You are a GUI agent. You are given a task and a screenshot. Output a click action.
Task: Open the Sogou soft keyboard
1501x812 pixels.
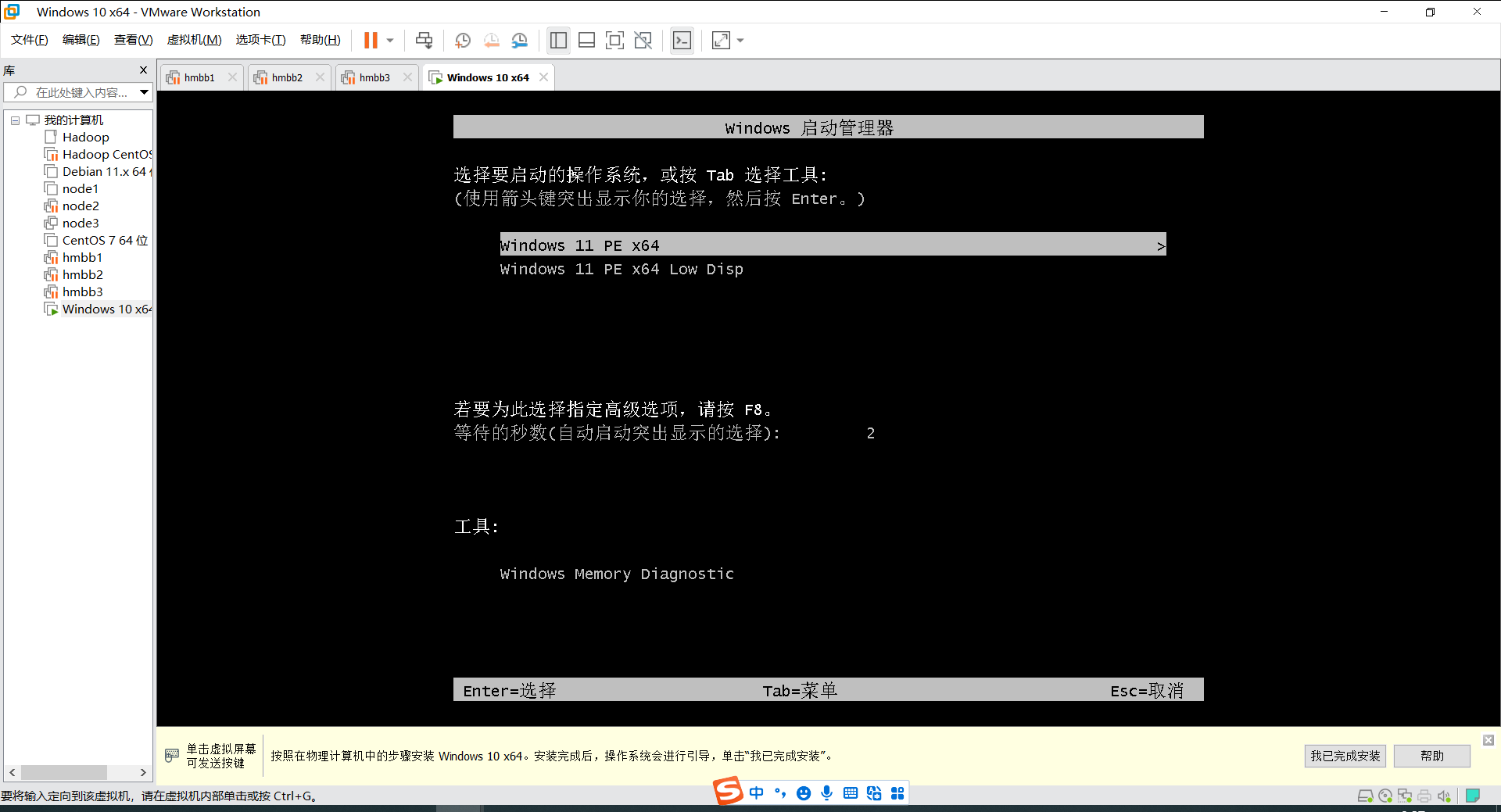[851, 793]
